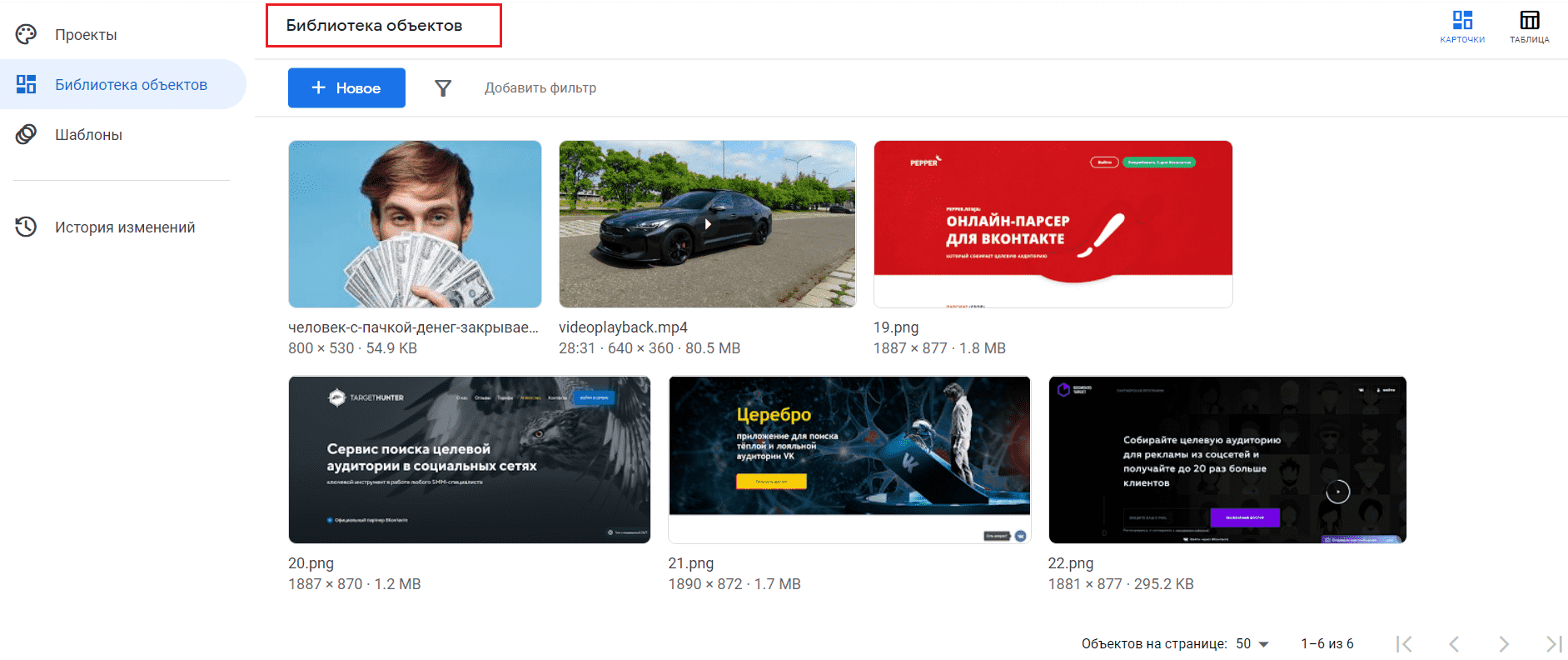This screenshot has height=660, width=1568.
Task: Go to the next page
Action: [1504, 643]
